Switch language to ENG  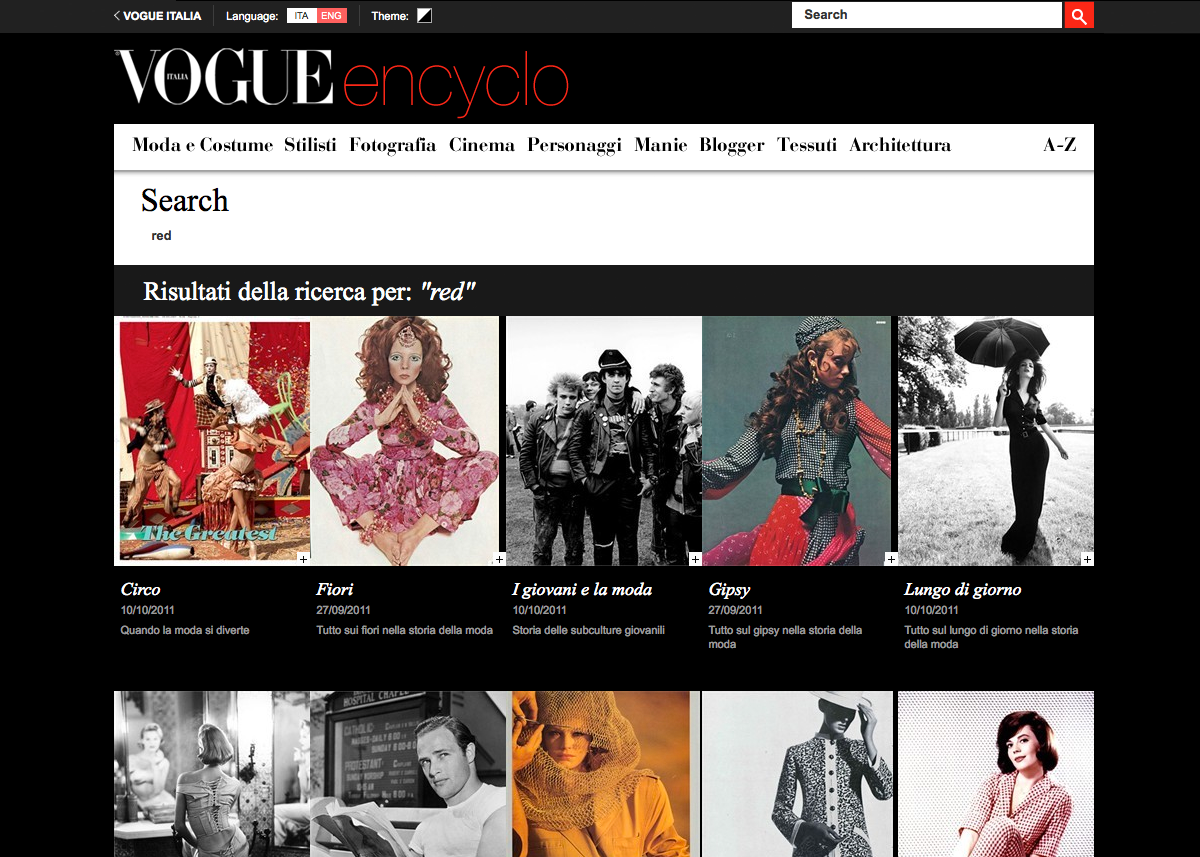pos(332,16)
